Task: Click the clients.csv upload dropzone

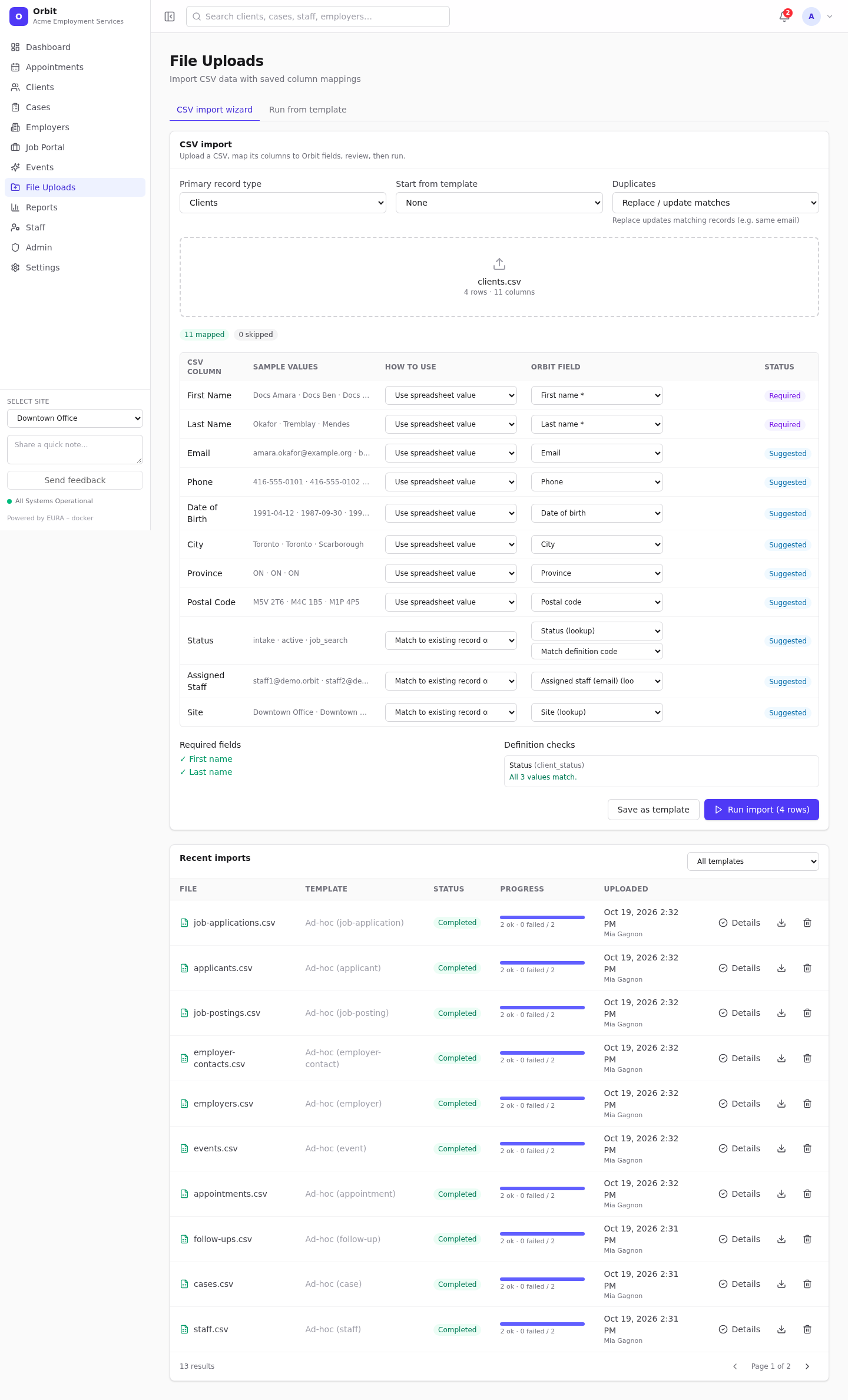Action: [x=499, y=277]
